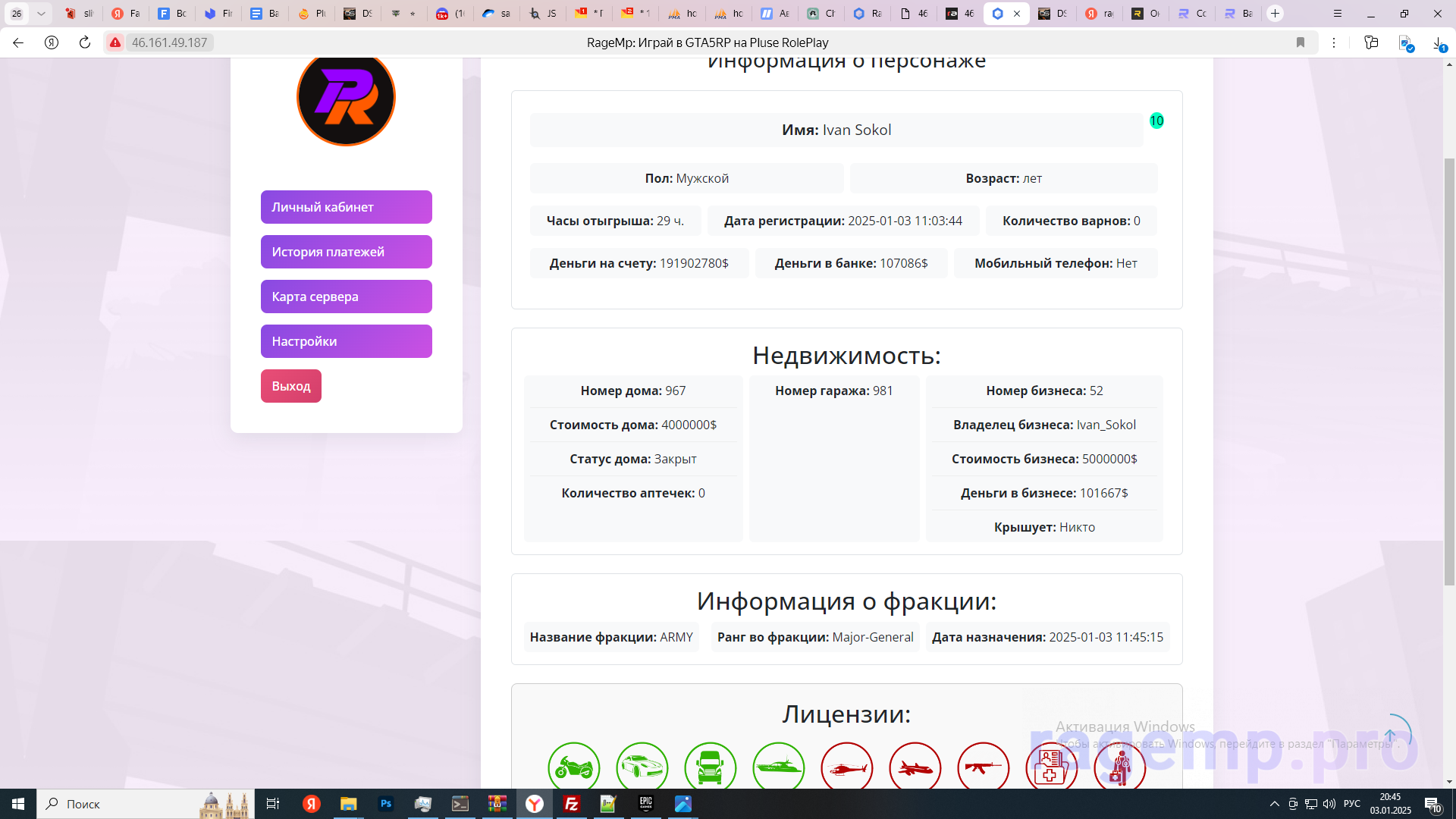Click Ранг во фракции: Major-General cell
Viewport: 1456px width, 819px height.
815,637
